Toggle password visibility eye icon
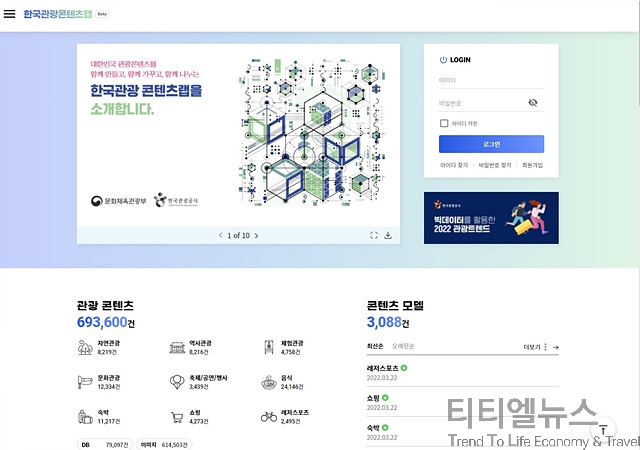This screenshot has height=450, width=640. 533,102
